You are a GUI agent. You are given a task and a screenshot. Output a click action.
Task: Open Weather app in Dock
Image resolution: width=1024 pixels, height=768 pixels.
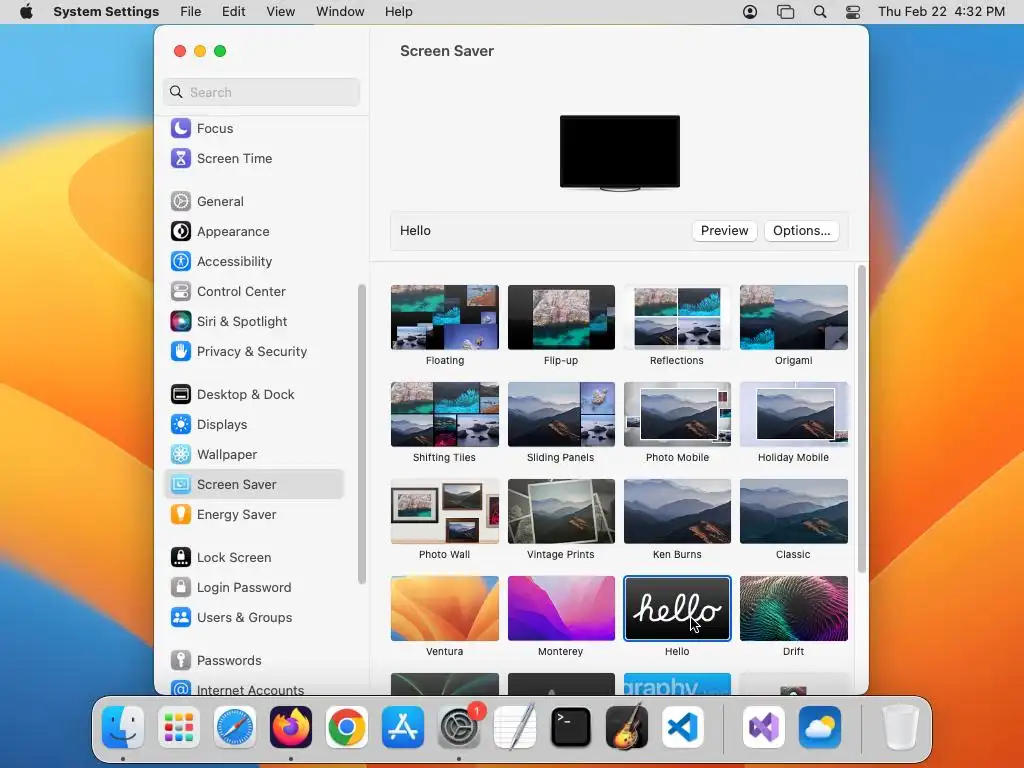[820, 727]
